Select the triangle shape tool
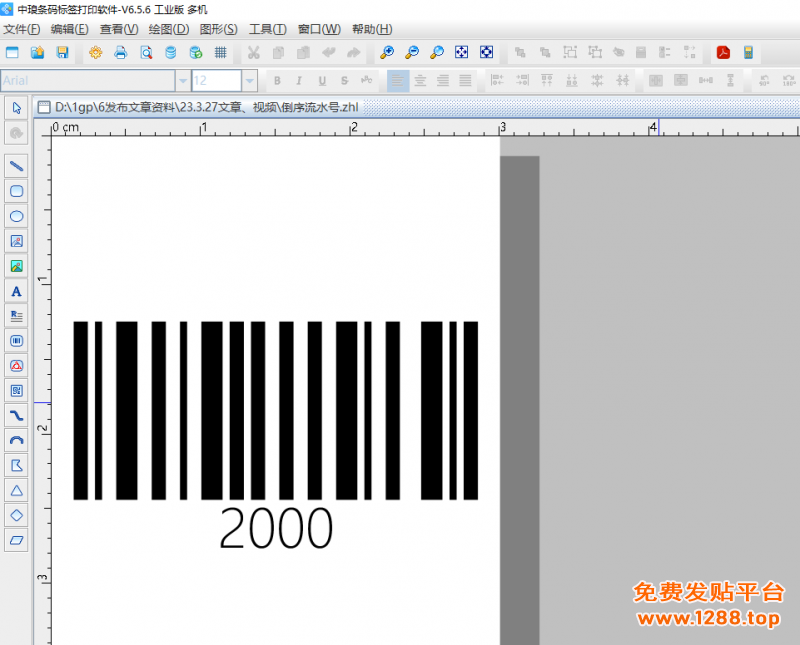800x645 pixels. [x=16, y=490]
